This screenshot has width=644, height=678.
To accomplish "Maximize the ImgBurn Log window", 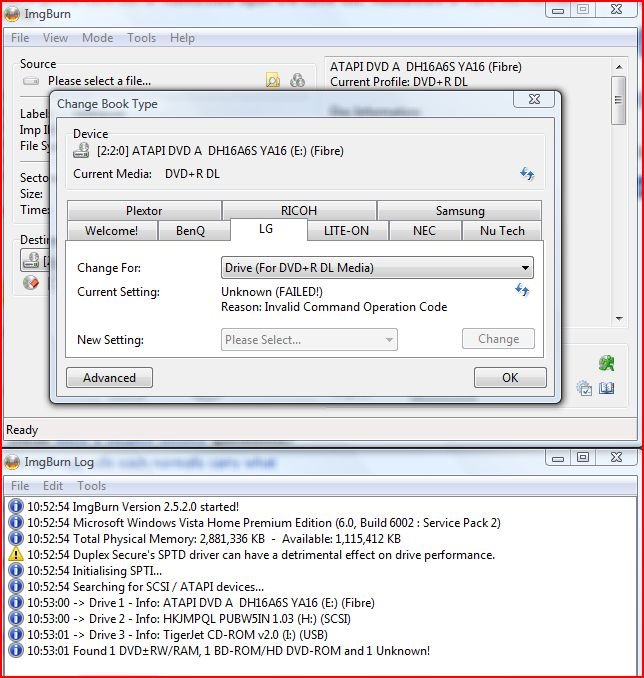I will click(x=583, y=457).
